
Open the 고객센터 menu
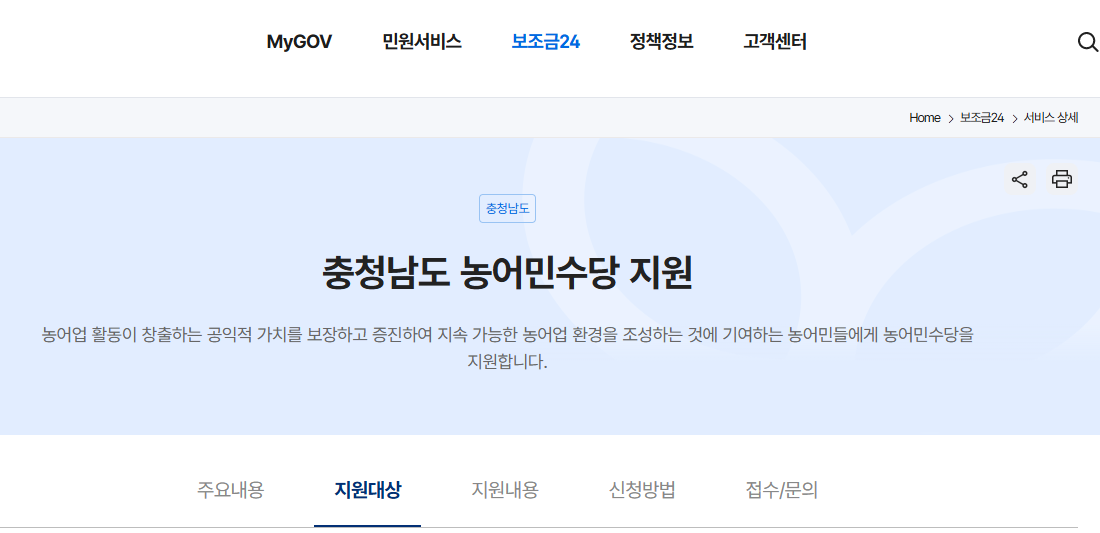pyautogui.click(x=775, y=42)
